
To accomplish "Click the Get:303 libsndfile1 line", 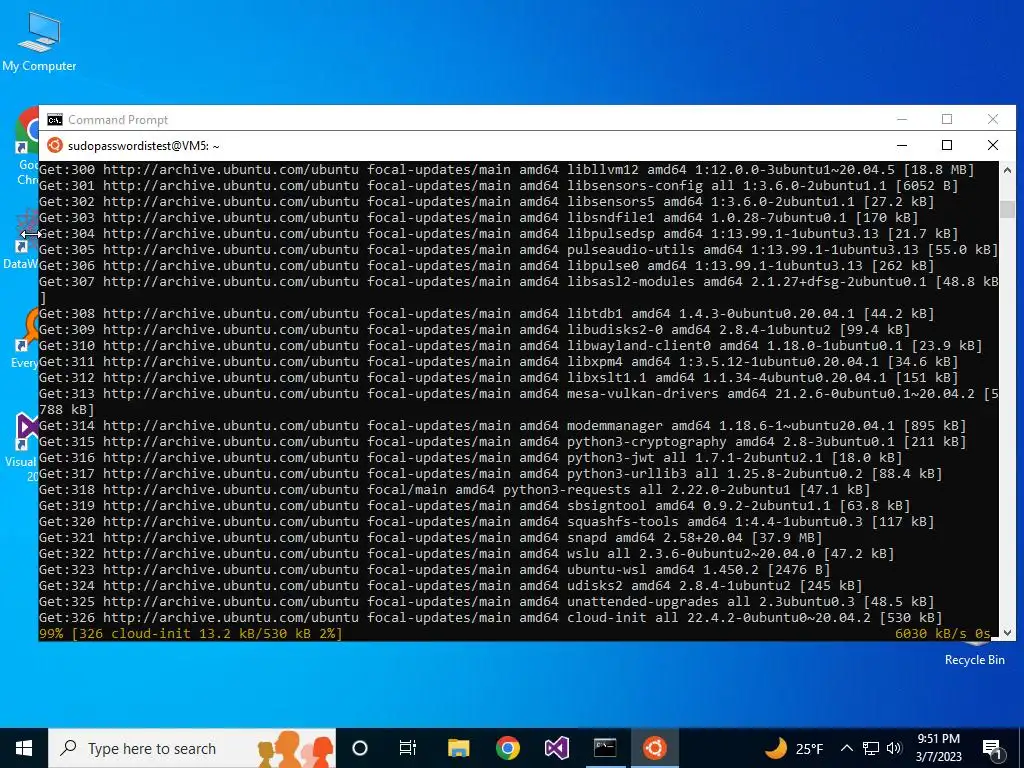I will [x=479, y=217].
